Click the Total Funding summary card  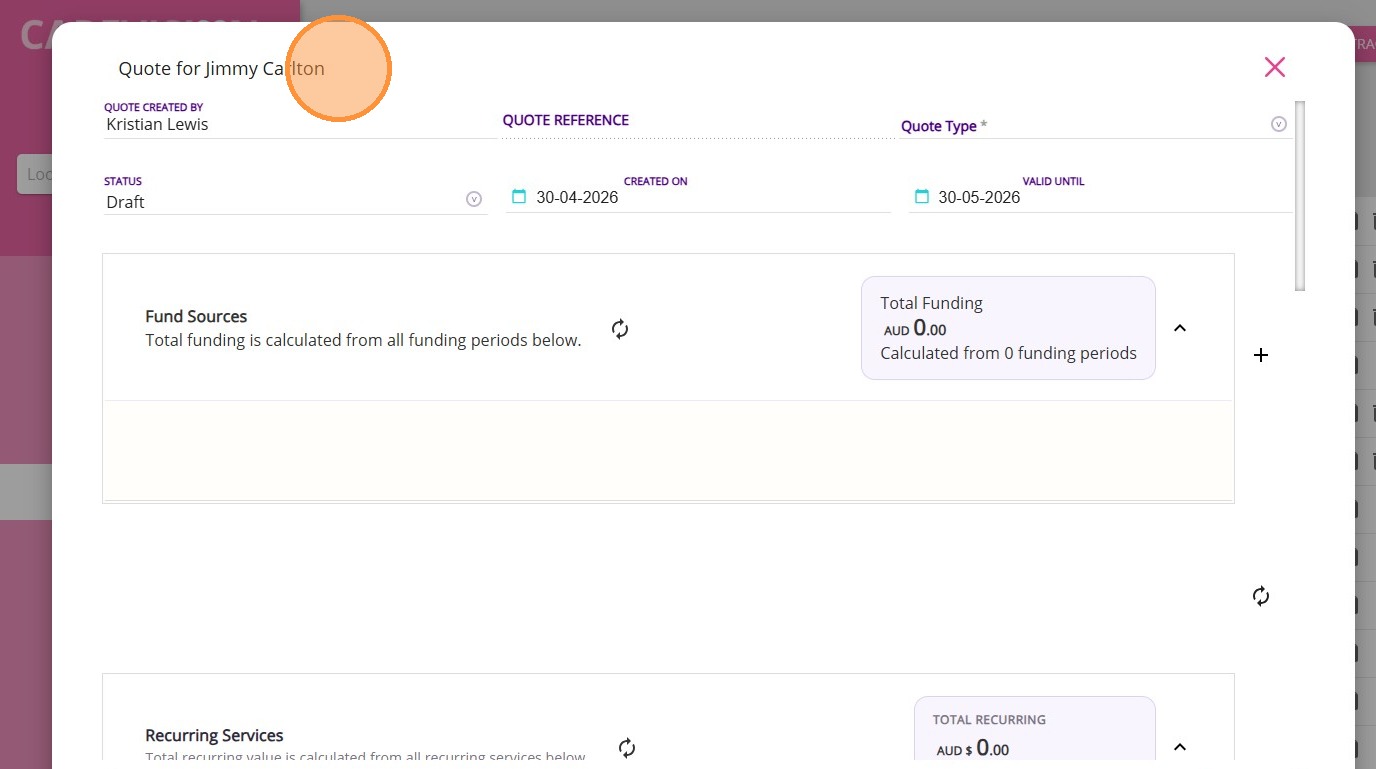coord(1008,328)
